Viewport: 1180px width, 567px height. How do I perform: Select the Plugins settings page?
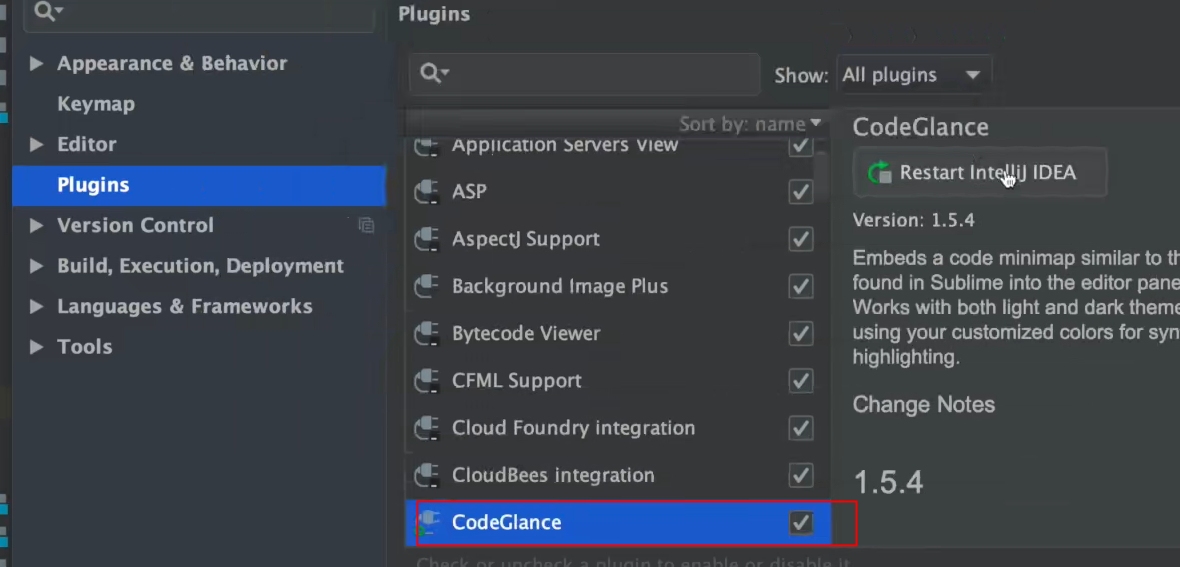click(x=199, y=185)
